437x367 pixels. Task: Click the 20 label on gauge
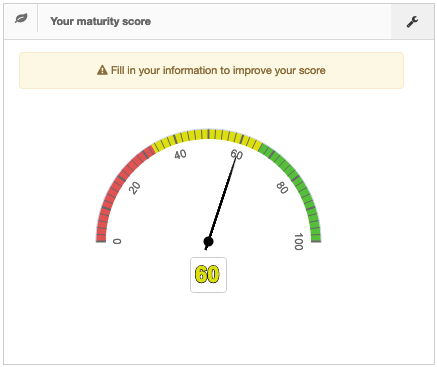pos(135,188)
